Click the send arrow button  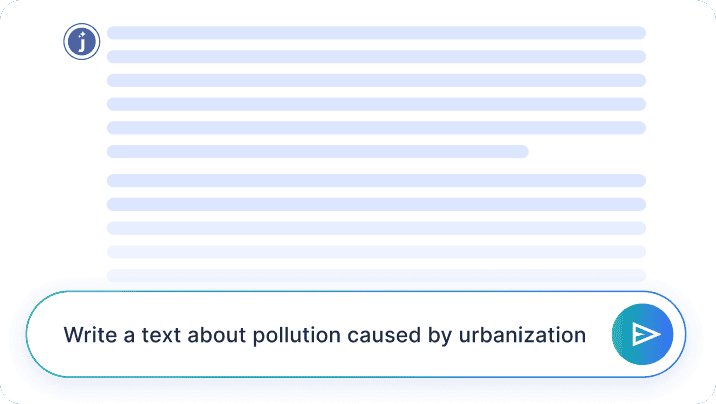[x=642, y=334]
